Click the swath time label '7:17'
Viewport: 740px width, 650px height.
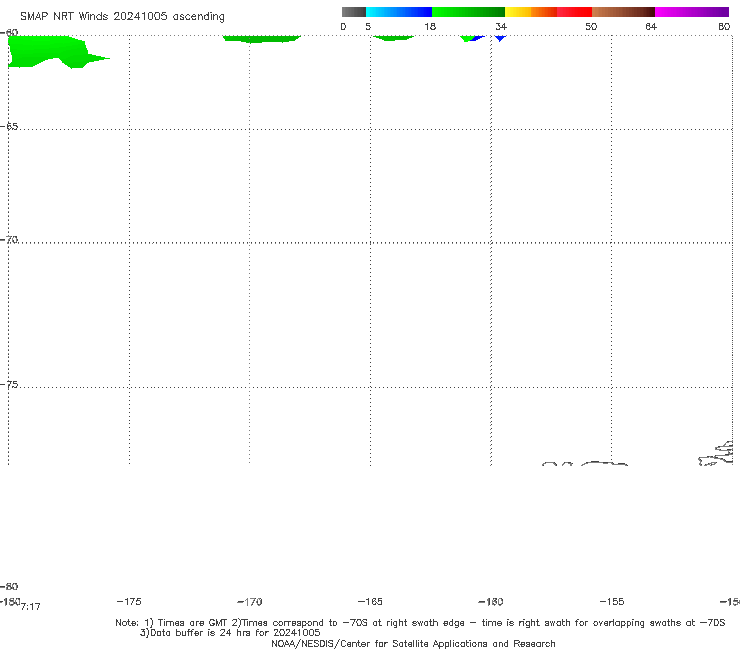tap(31, 607)
